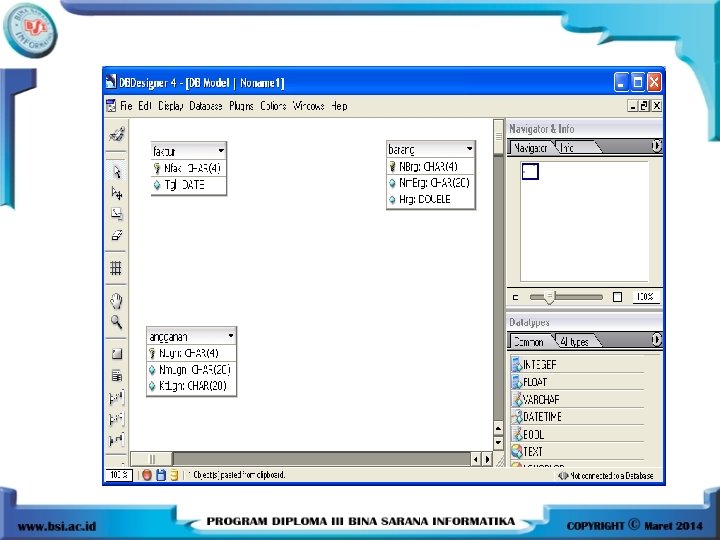Select the BOOL datatype row

[x=578, y=434]
